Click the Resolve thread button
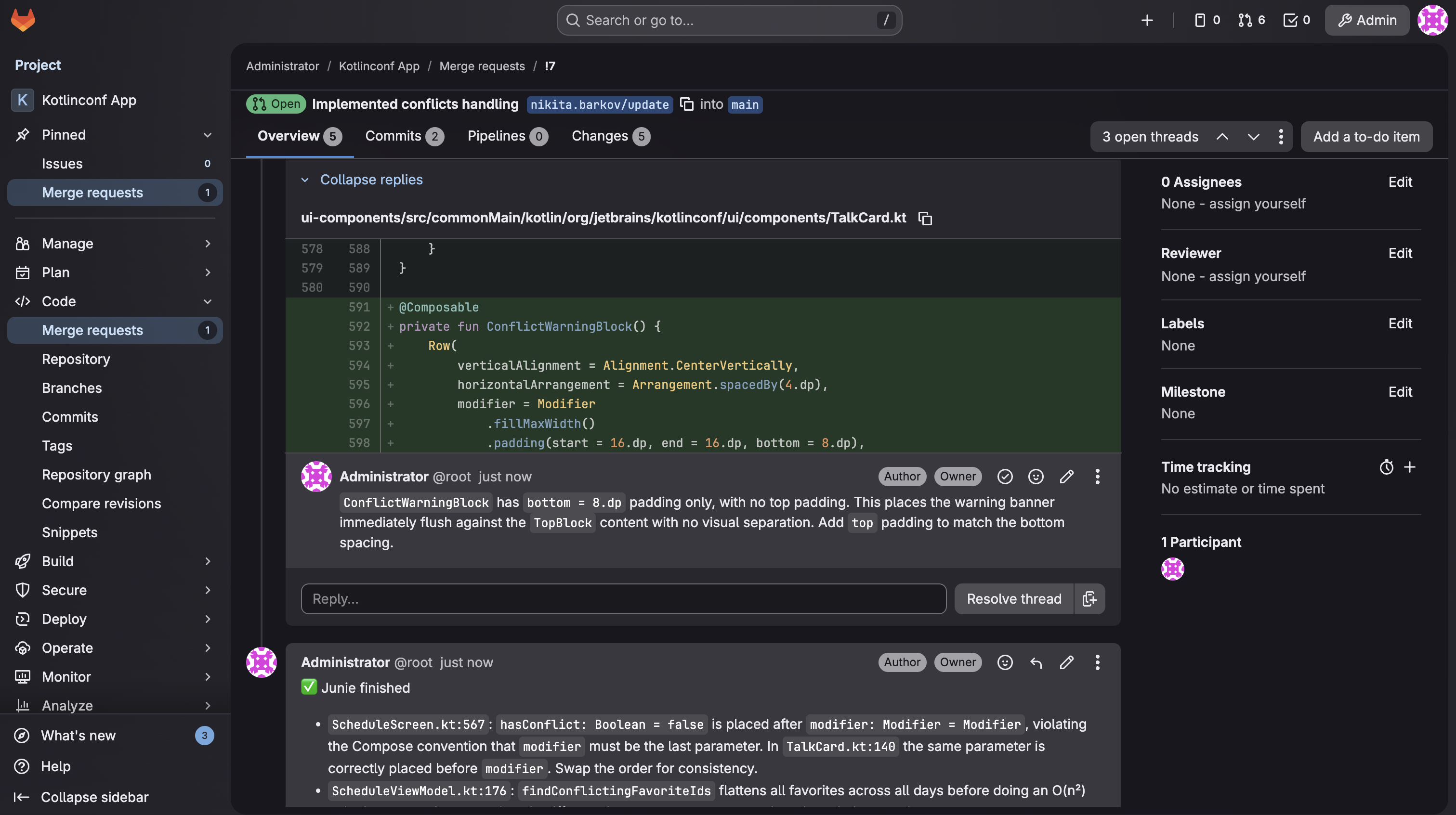 (1013, 599)
